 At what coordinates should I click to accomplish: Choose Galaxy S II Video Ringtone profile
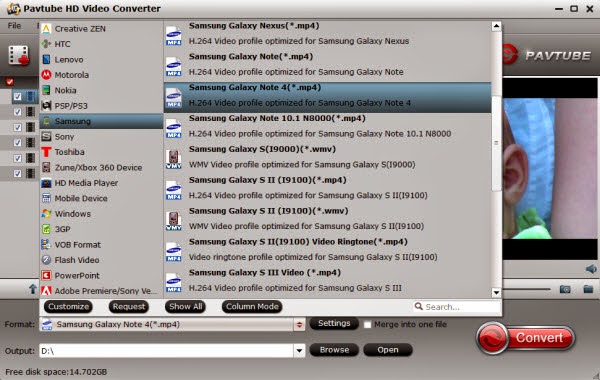[x=328, y=252]
